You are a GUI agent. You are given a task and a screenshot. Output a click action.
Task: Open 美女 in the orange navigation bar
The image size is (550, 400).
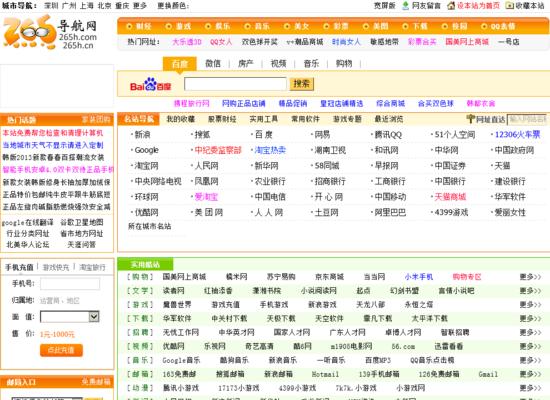[302, 26]
